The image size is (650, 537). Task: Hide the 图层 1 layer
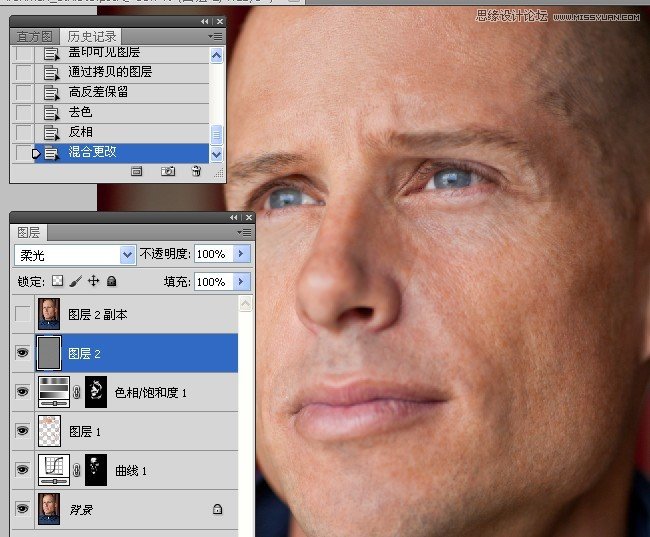click(x=22, y=431)
